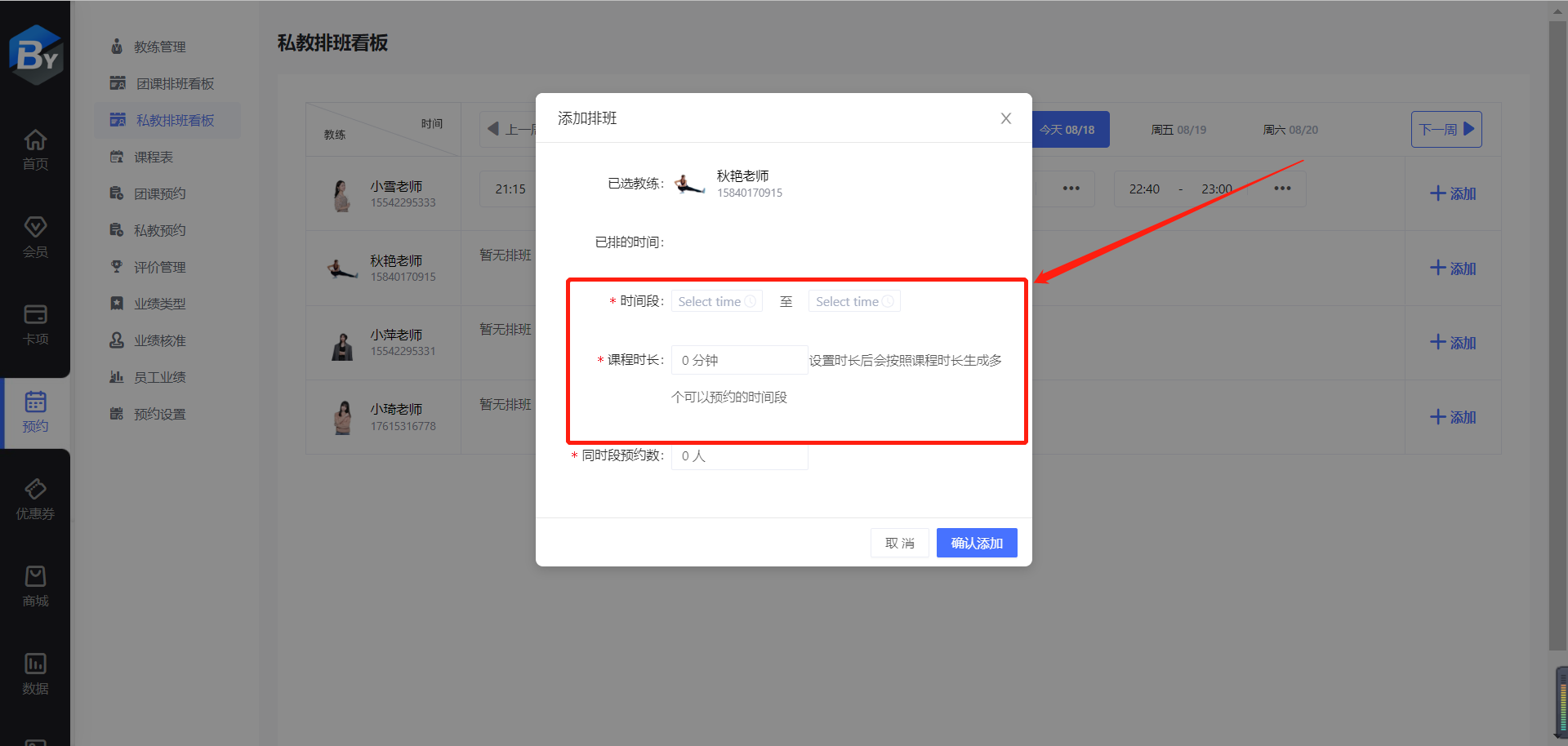The width and height of the screenshot is (1568, 746).
Task: Click the ellipsis icon on the 22:40 slot
Action: pyautogui.click(x=1281, y=188)
